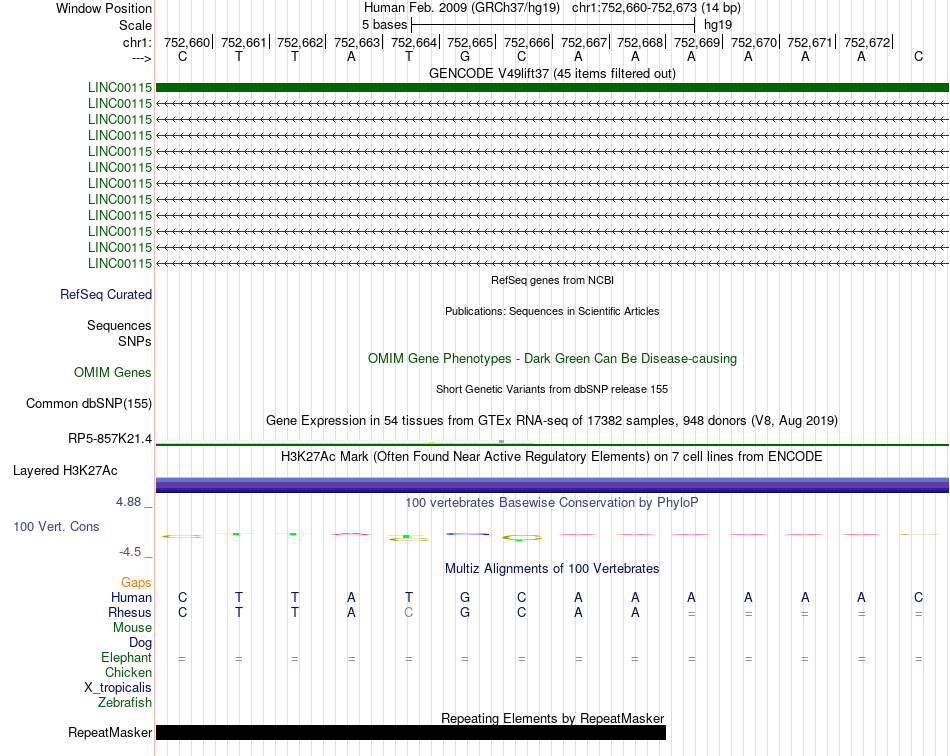Click position label 752,664
Screen dimensions: 950x756
click(x=414, y=42)
